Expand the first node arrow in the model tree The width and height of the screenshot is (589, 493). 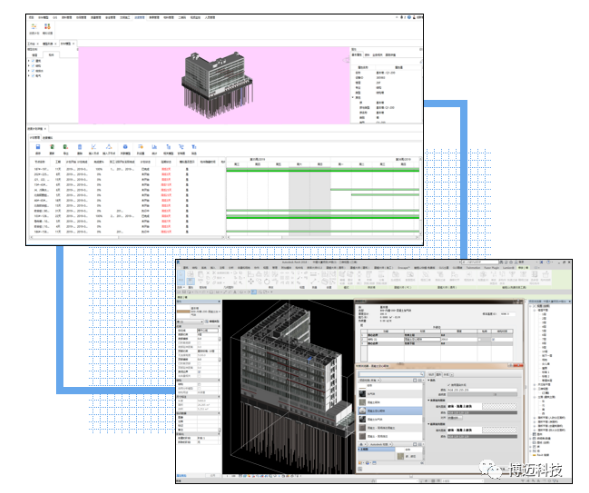(29, 61)
